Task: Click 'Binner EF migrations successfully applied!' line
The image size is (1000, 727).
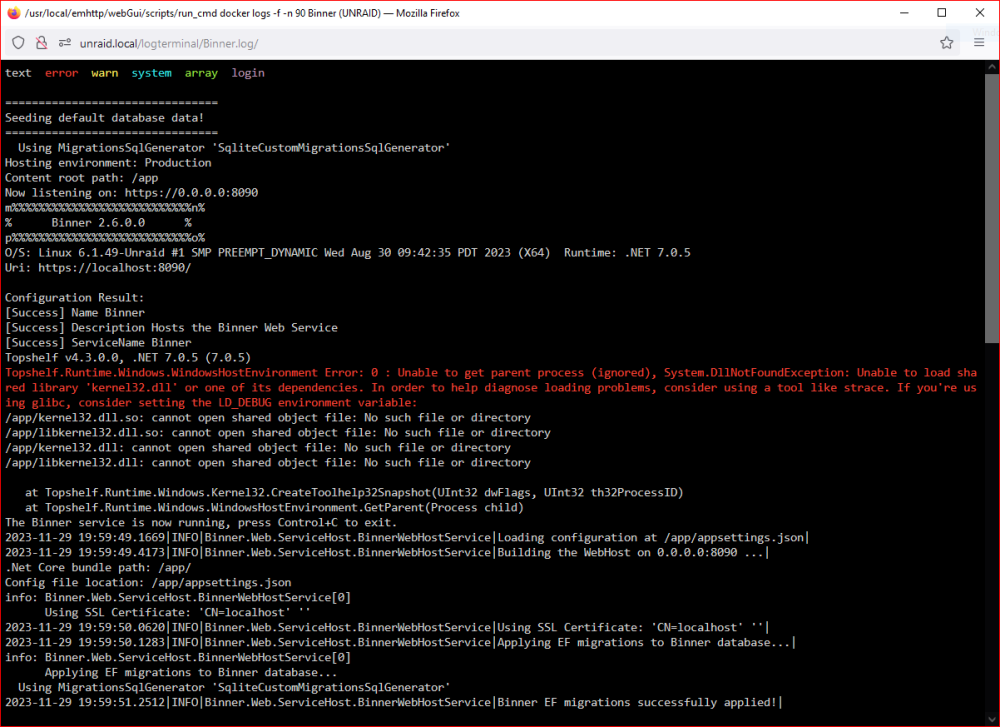Action: [x=393, y=702]
